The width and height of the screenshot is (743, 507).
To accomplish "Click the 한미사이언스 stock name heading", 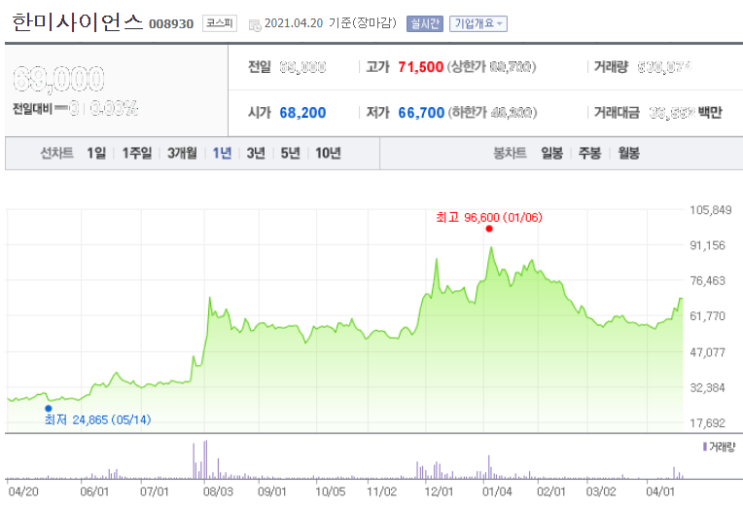I will [77, 22].
